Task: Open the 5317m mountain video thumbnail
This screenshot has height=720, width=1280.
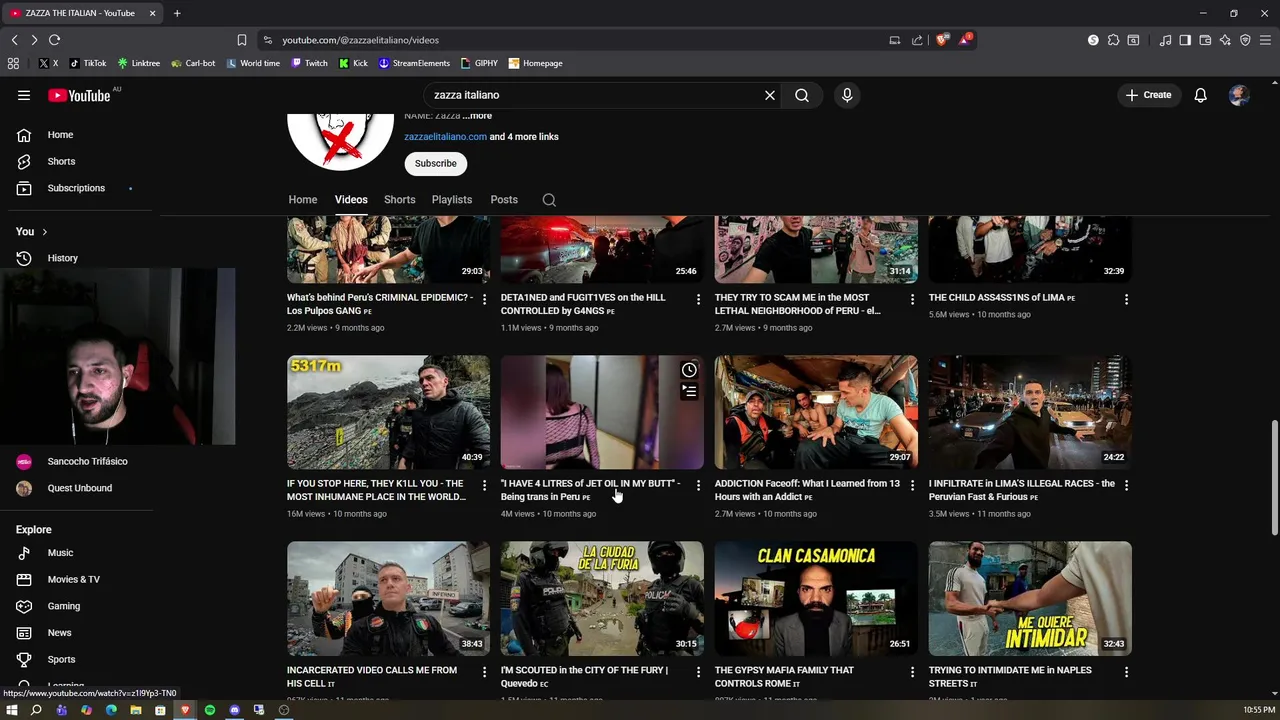Action: [388, 412]
